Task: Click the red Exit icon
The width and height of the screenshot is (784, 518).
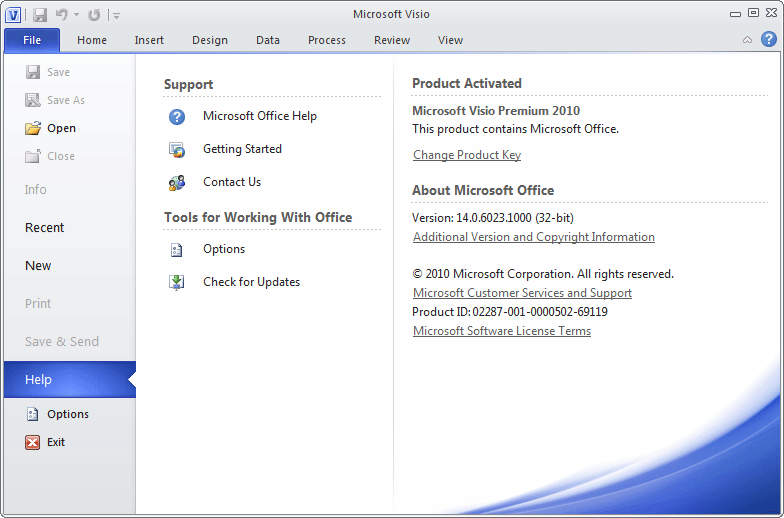Action: 32,442
